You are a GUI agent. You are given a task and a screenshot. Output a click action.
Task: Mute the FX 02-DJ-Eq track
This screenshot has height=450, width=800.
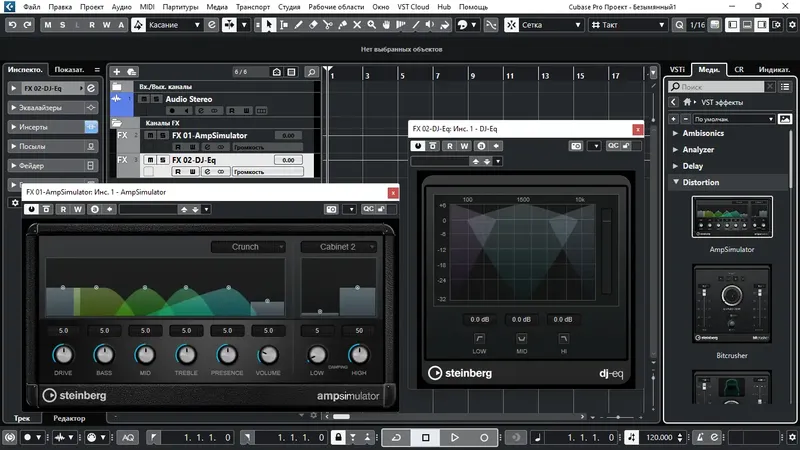coord(150,160)
